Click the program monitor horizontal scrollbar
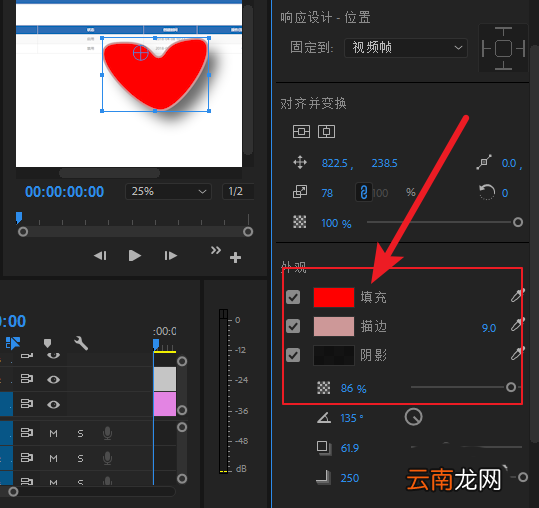This screenshot has height=508, width=539. coord(109,173)
